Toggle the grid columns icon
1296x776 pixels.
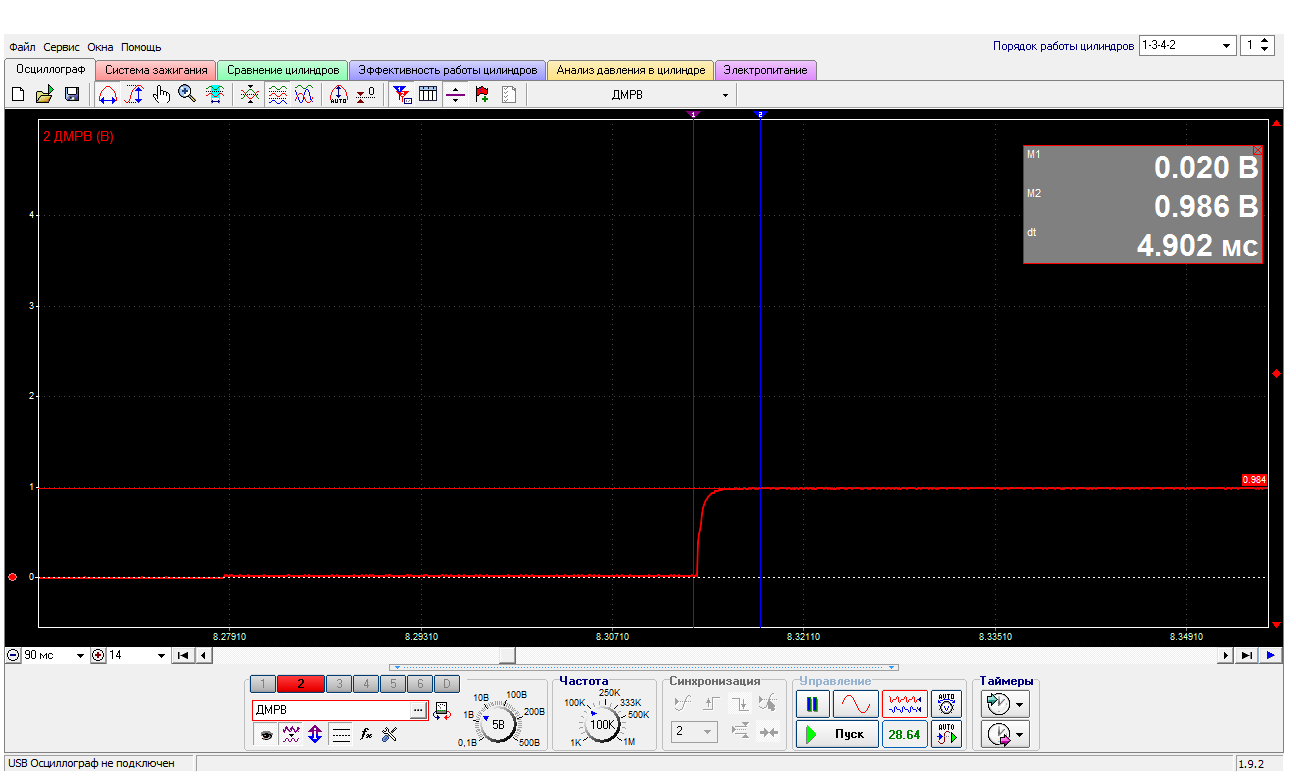click(x=428, y=94)
